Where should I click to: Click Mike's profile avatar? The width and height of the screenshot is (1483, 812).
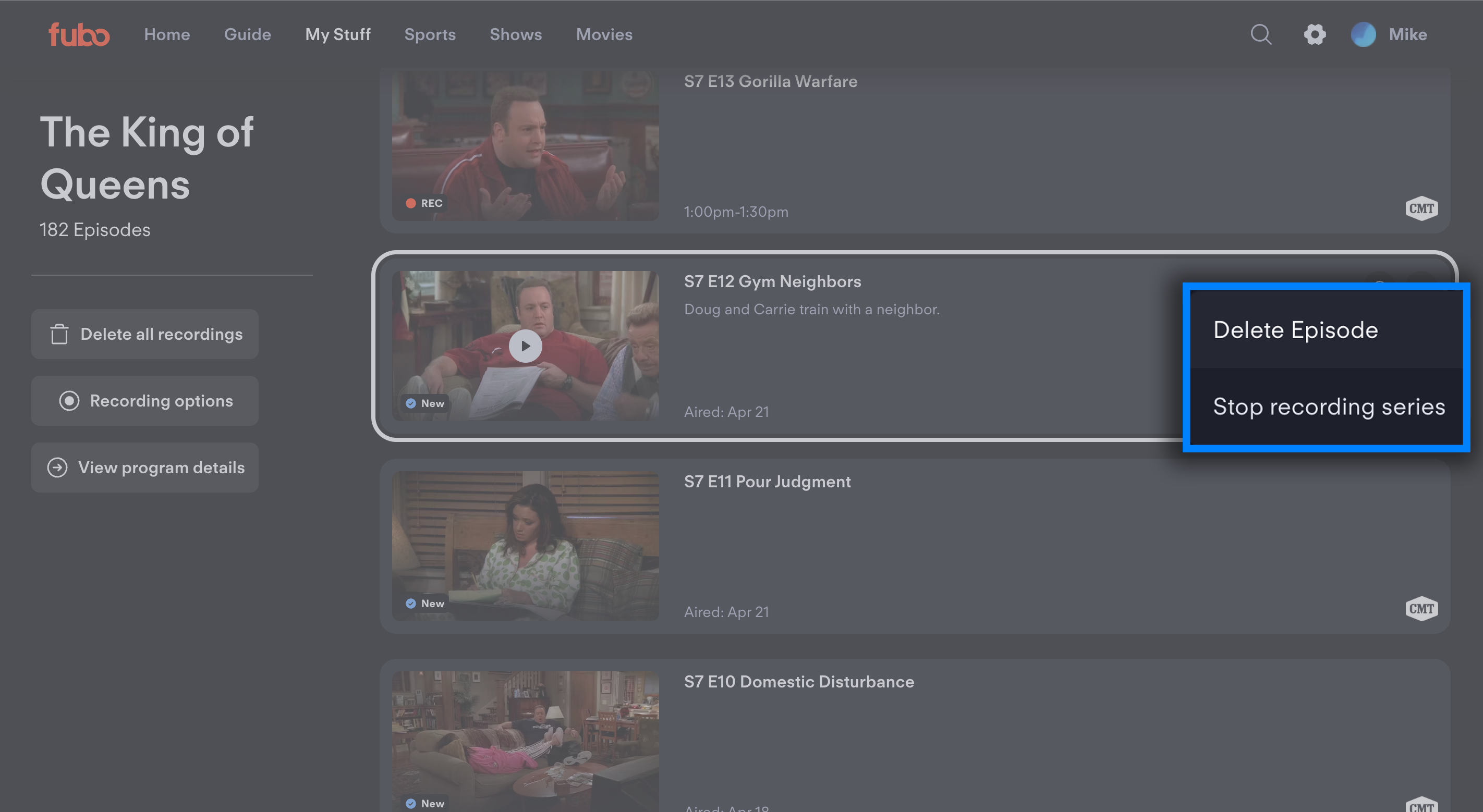pyautogui.click(x=1363, y=34)
